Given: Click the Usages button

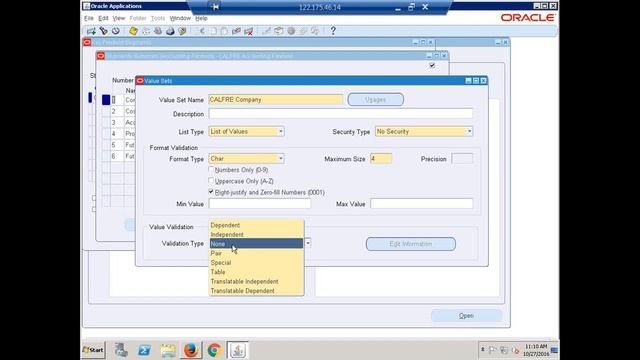Looking at the screenshot, I should (x=376, y=100).
